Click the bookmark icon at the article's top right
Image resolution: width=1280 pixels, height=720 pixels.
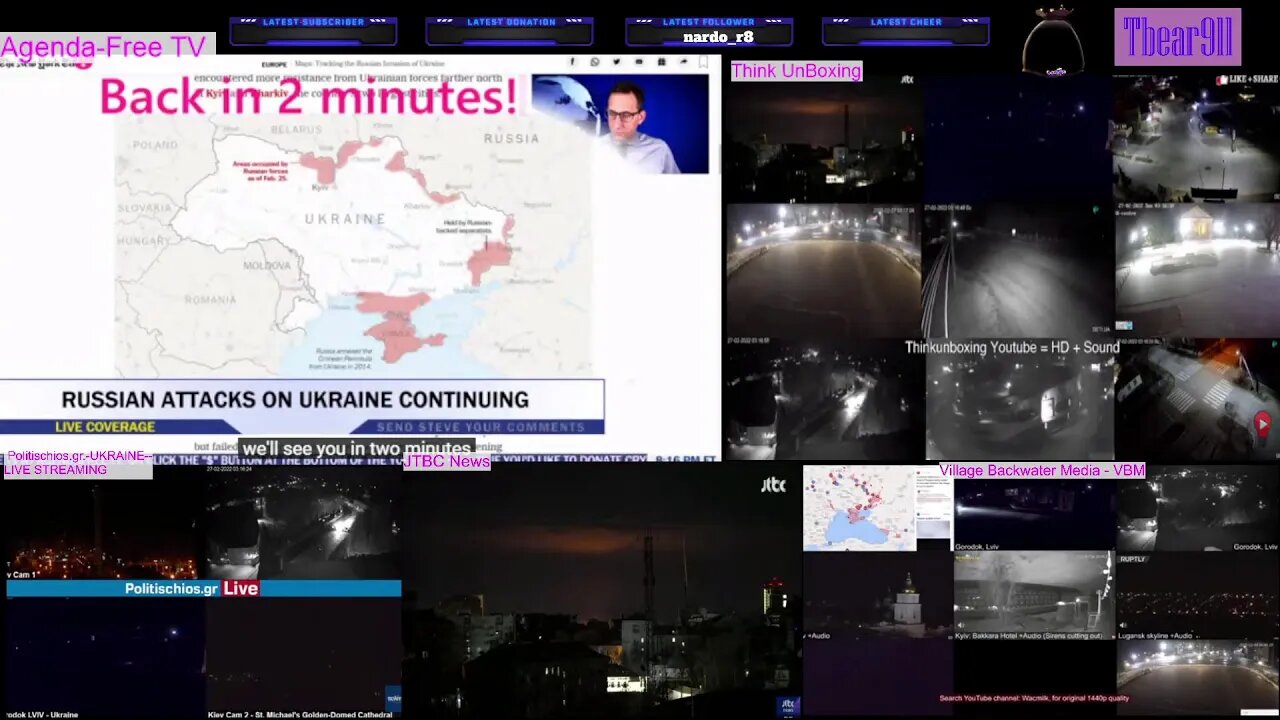pos(703,62)
